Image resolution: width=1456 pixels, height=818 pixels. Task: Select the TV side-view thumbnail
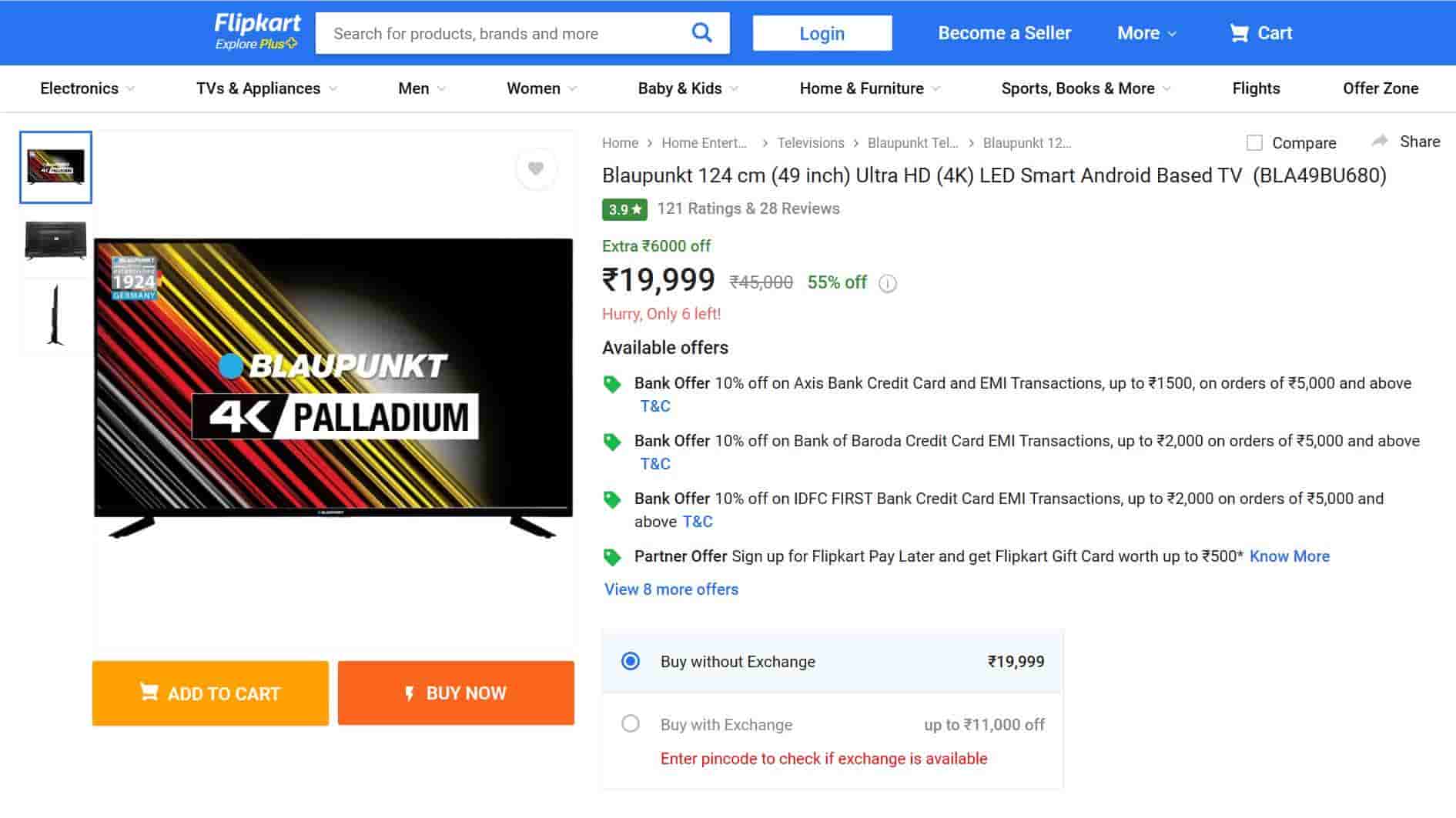click(55, 316)
